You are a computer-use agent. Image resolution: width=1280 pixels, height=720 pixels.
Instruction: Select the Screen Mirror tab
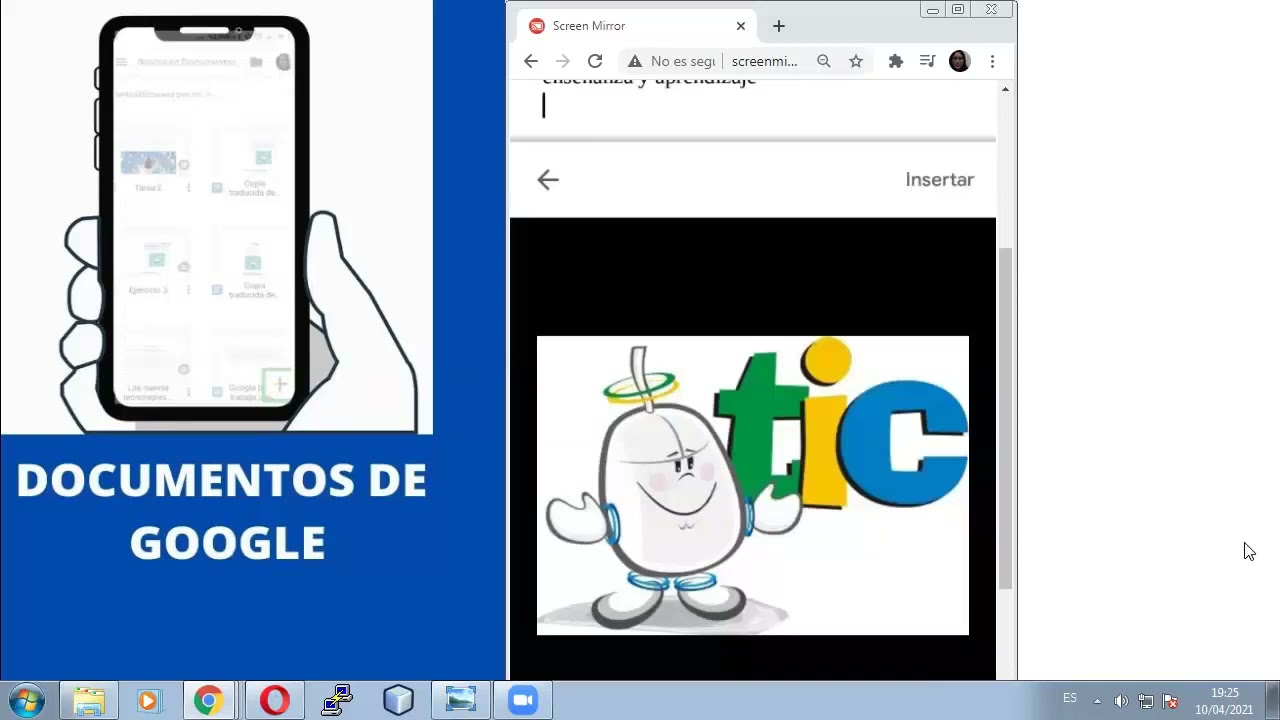[637, 26]
